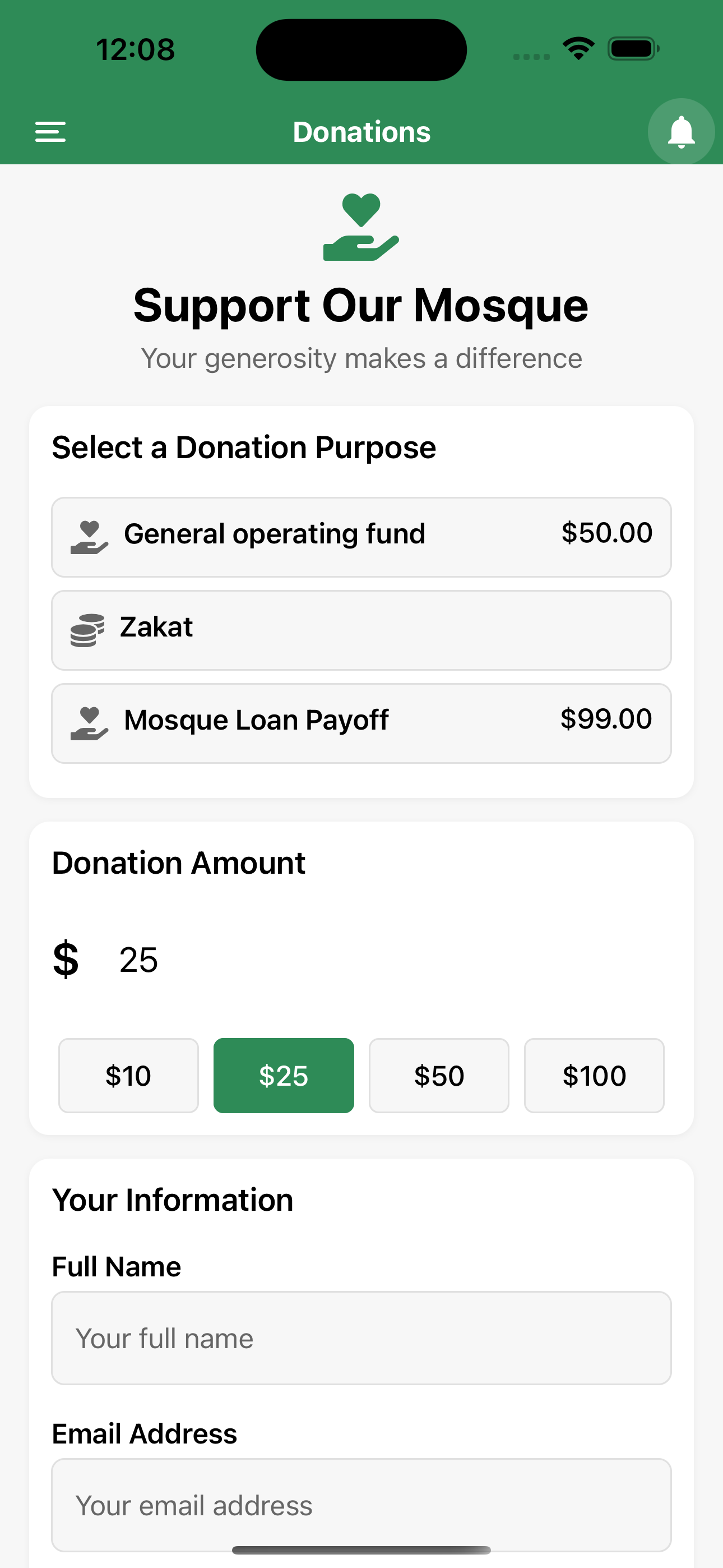The image size is (723, 1568).
Task: Select Zakat as donation purpose
Action: pyautogui.click(x=361, y=630)
